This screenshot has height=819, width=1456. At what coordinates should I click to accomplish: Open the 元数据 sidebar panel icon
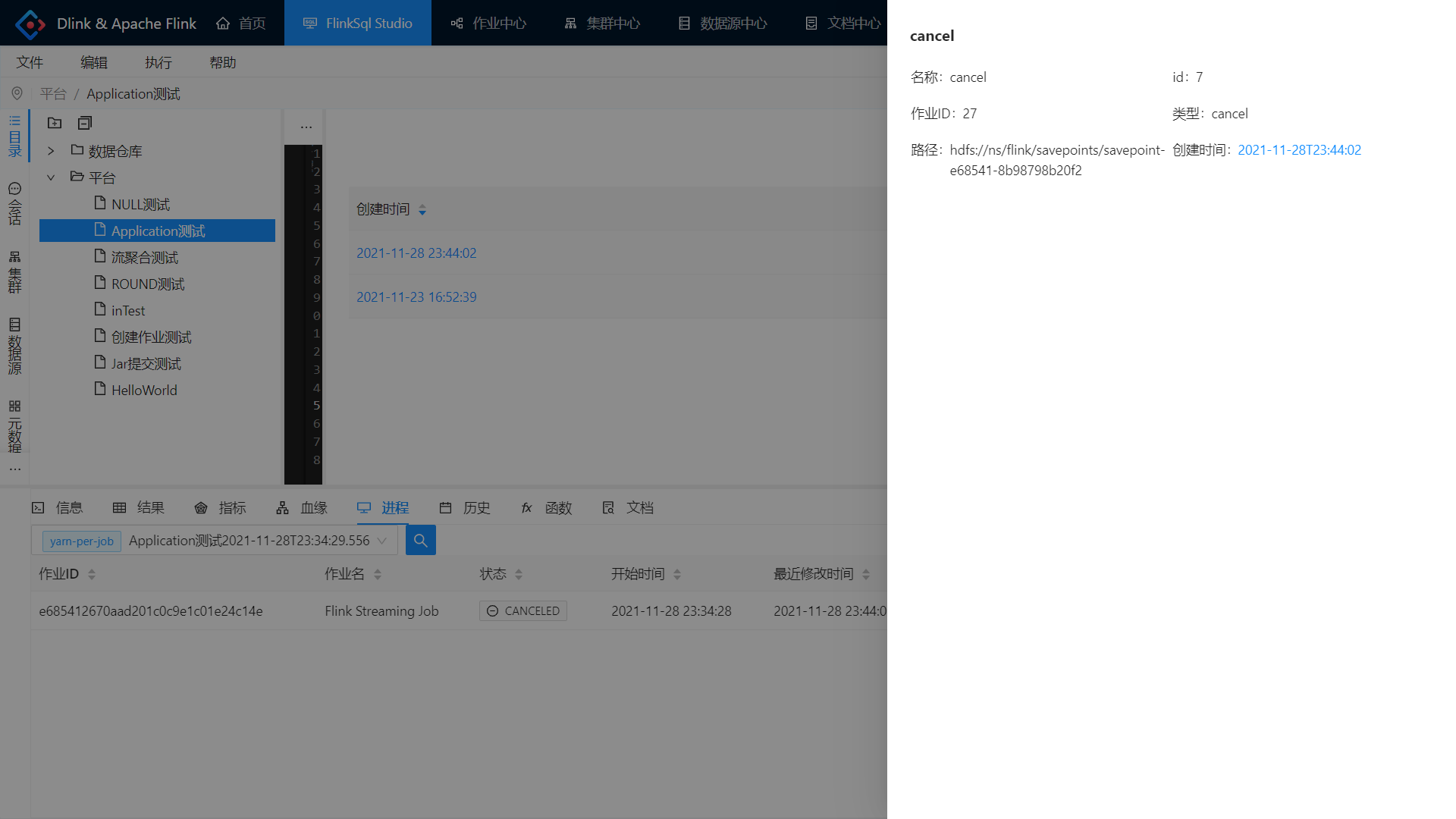tap(14, 426)
